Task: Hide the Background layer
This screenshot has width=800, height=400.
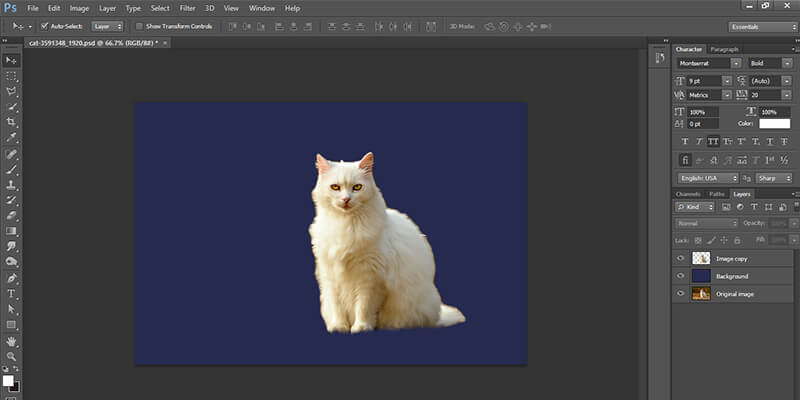Action: coord(680,276)
